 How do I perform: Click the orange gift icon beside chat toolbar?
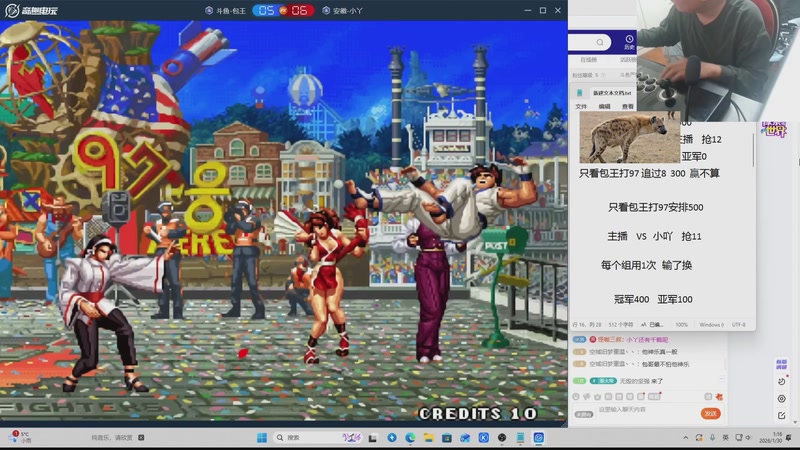click(x=719, y=396)
